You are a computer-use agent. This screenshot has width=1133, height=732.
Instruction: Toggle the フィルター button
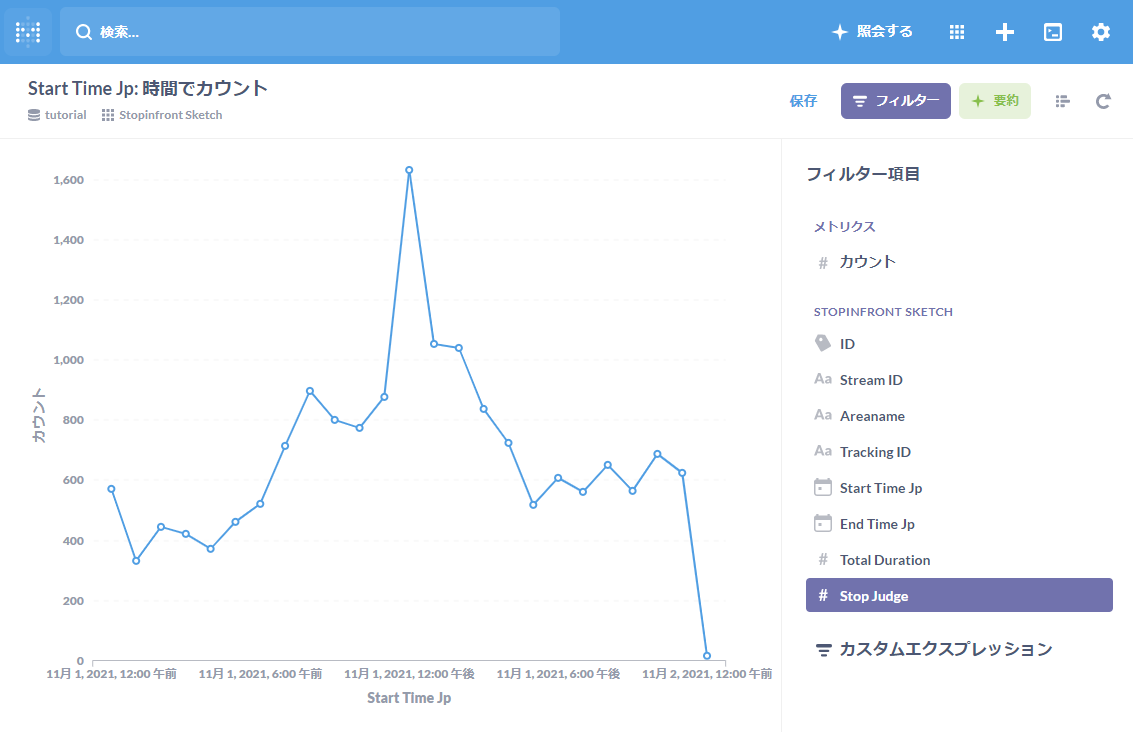click(x=895, y=101)
